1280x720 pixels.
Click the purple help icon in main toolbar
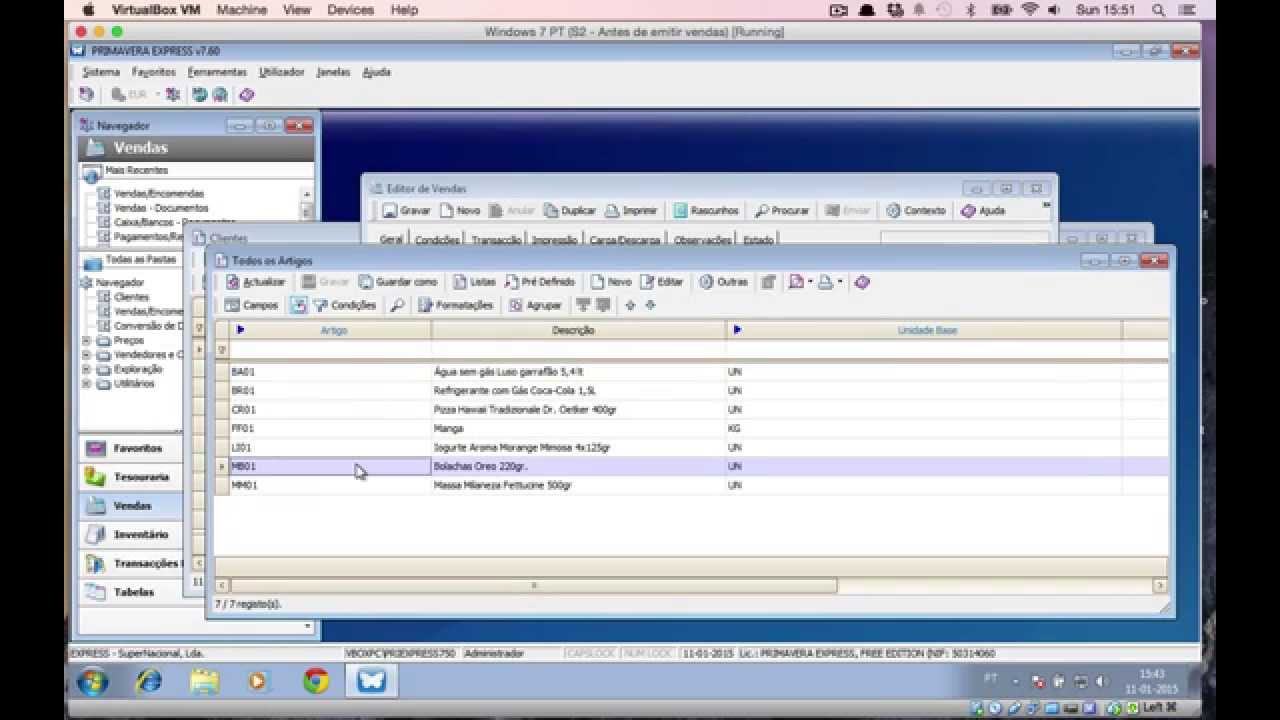247,94
